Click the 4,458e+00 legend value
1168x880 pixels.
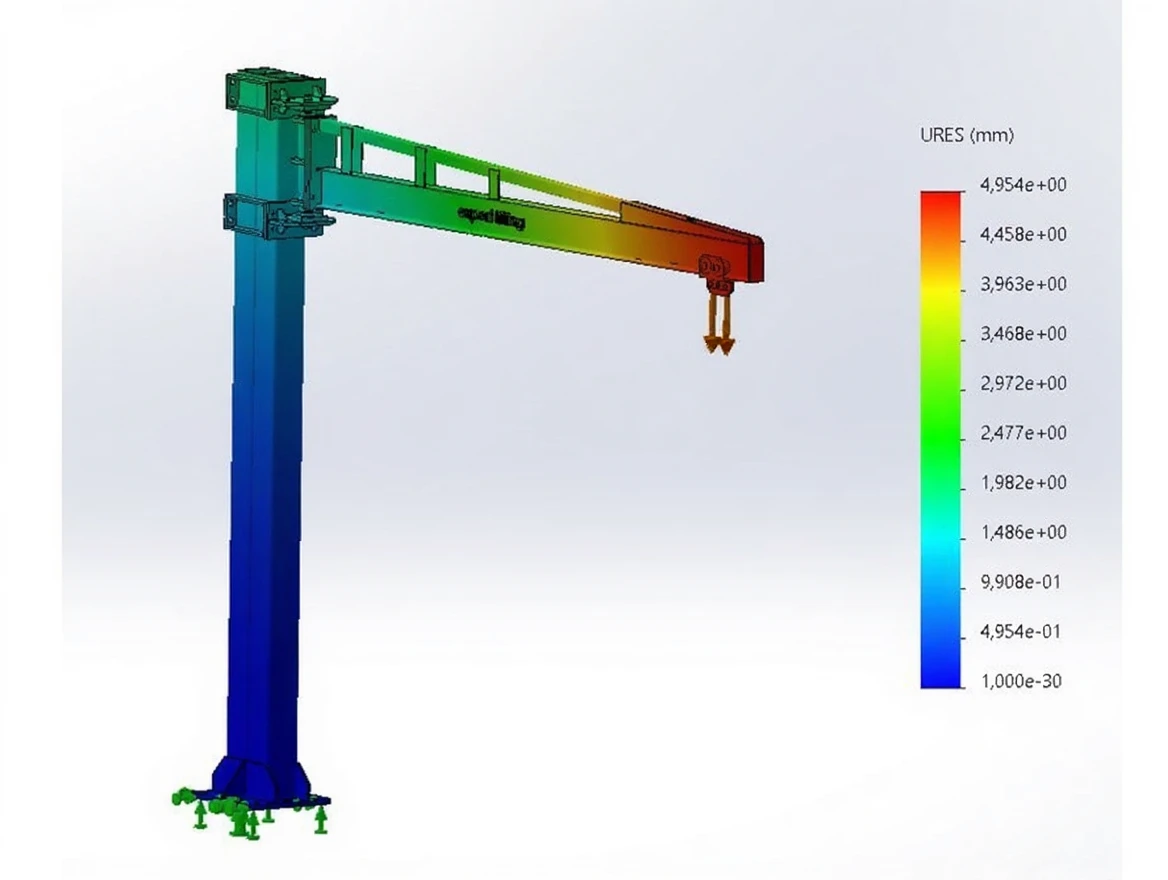pyautogui.click(x=1022, y=235)
